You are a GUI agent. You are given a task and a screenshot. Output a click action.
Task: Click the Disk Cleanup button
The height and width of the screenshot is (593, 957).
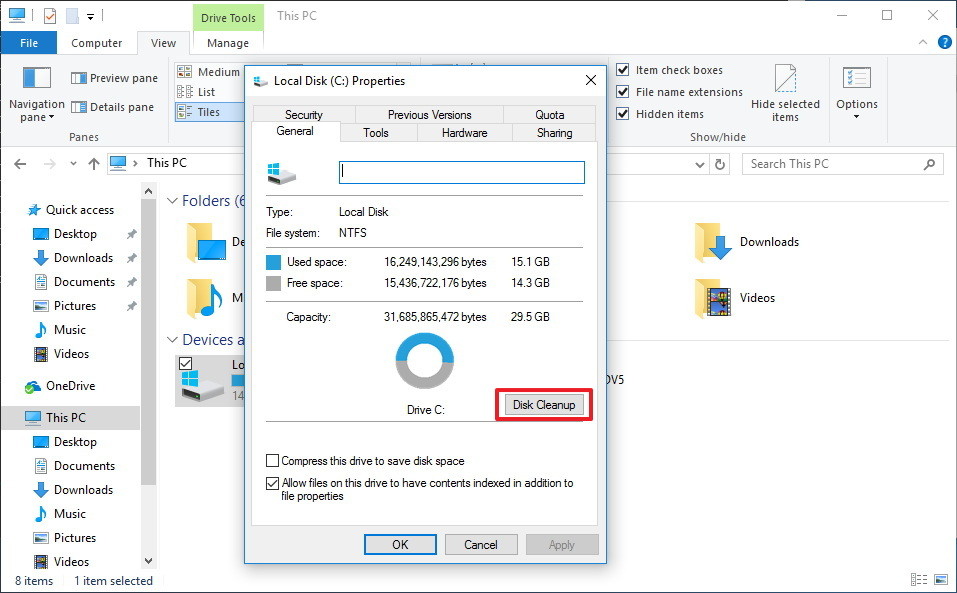point(542,404)
